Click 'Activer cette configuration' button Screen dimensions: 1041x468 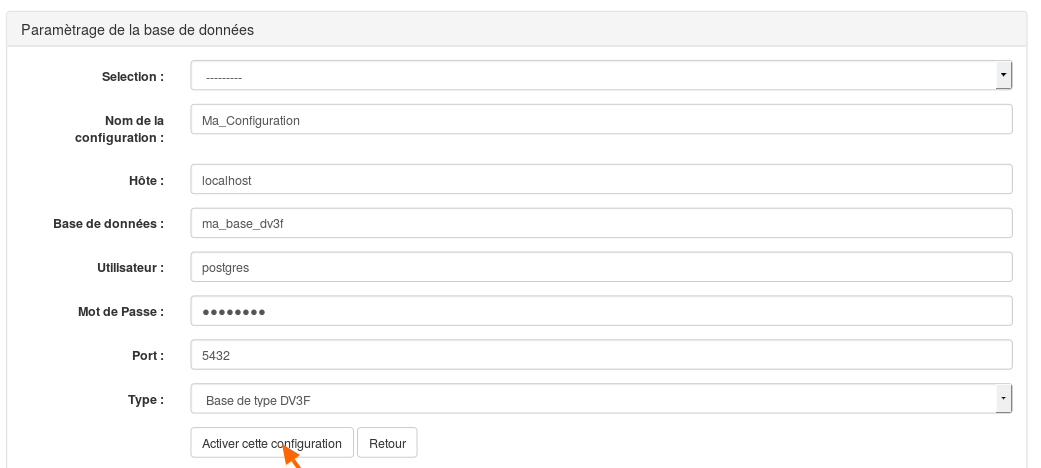coord(272,443)
